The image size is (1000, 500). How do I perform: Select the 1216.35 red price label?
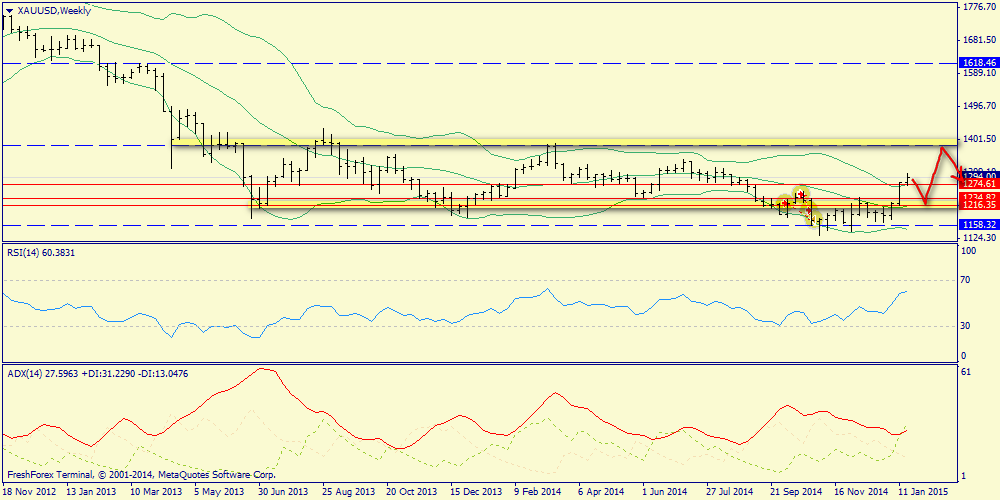coord(978,205)
